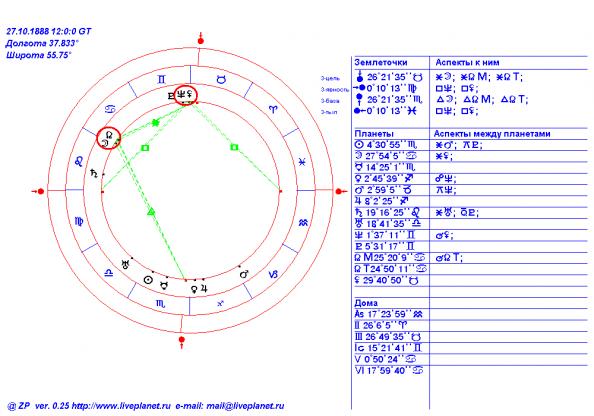Select the green trine triangle aspect marker

(151, 211)
